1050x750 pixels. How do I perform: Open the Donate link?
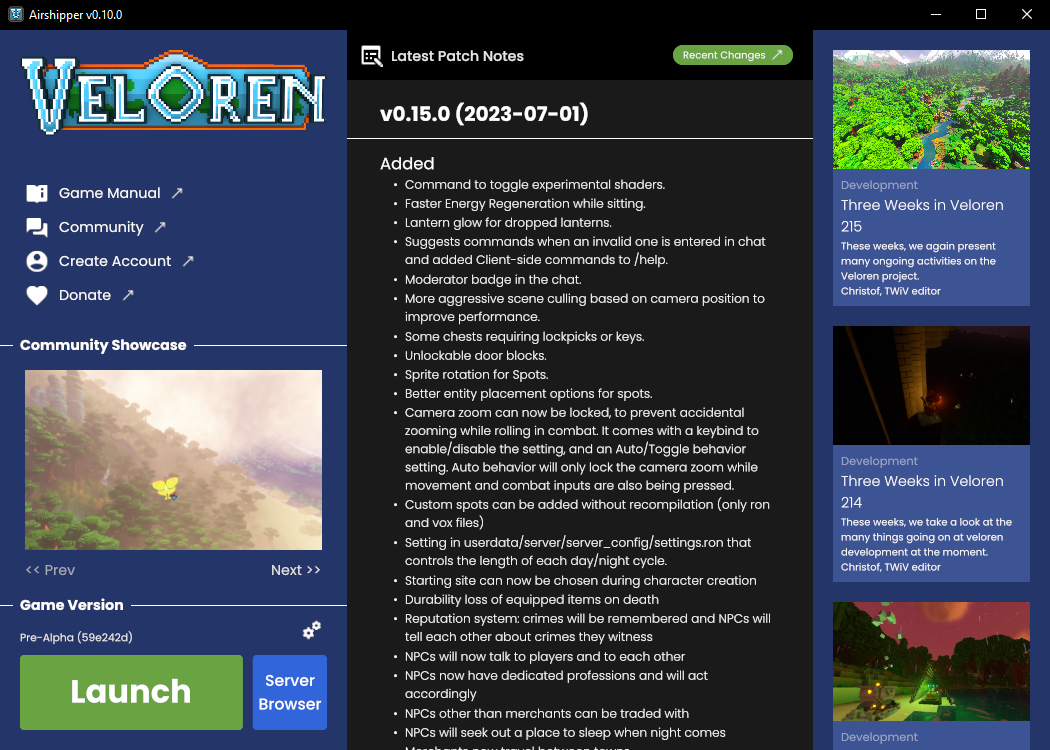pos(85,295)
